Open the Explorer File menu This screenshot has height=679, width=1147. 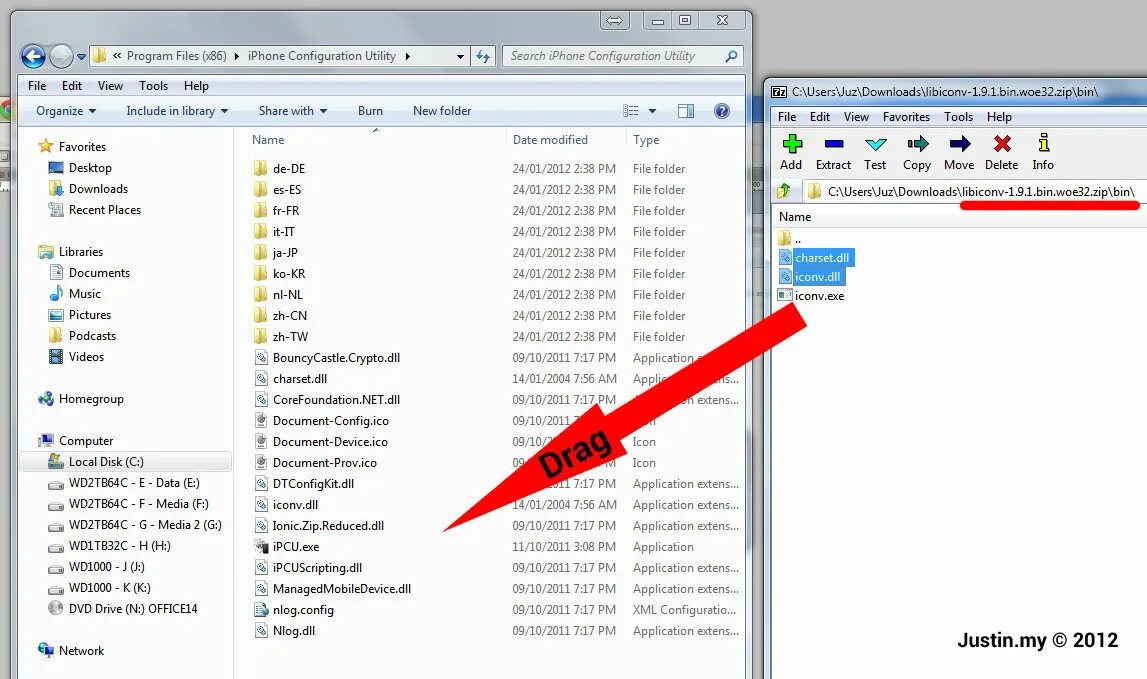click(37, 86)
